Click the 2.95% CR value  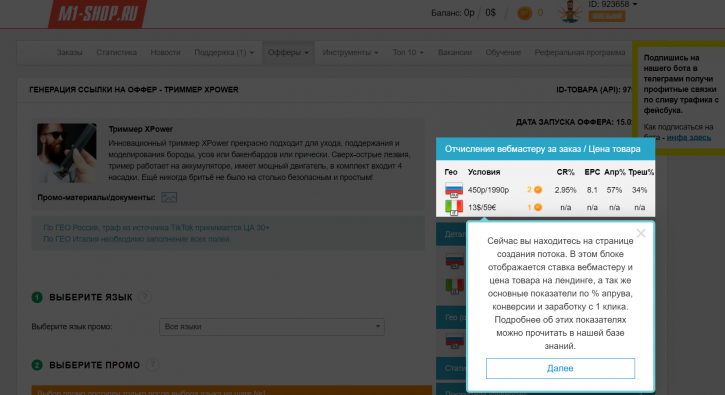tap(565, 190)
